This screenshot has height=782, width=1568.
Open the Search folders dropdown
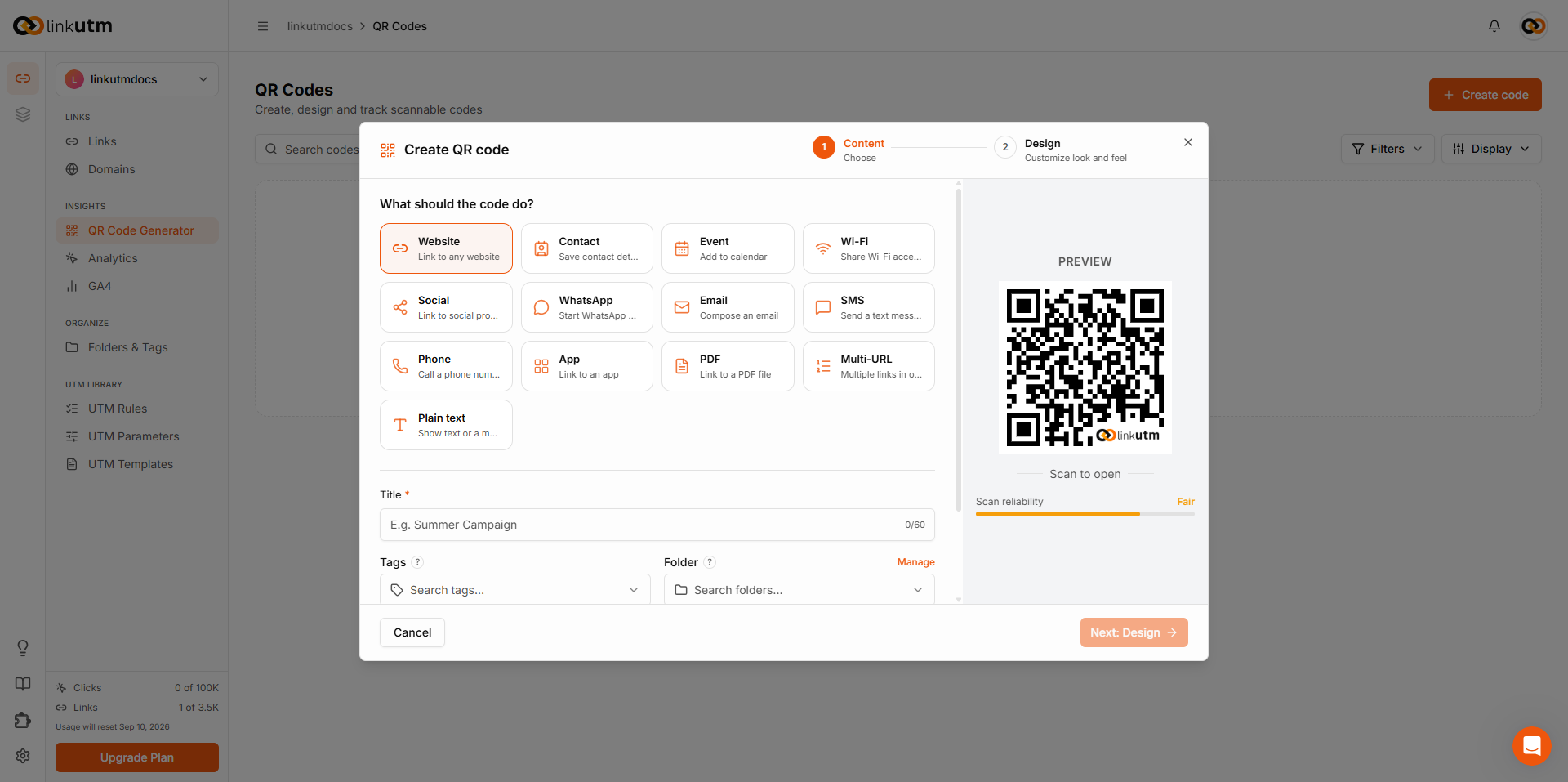800,590
